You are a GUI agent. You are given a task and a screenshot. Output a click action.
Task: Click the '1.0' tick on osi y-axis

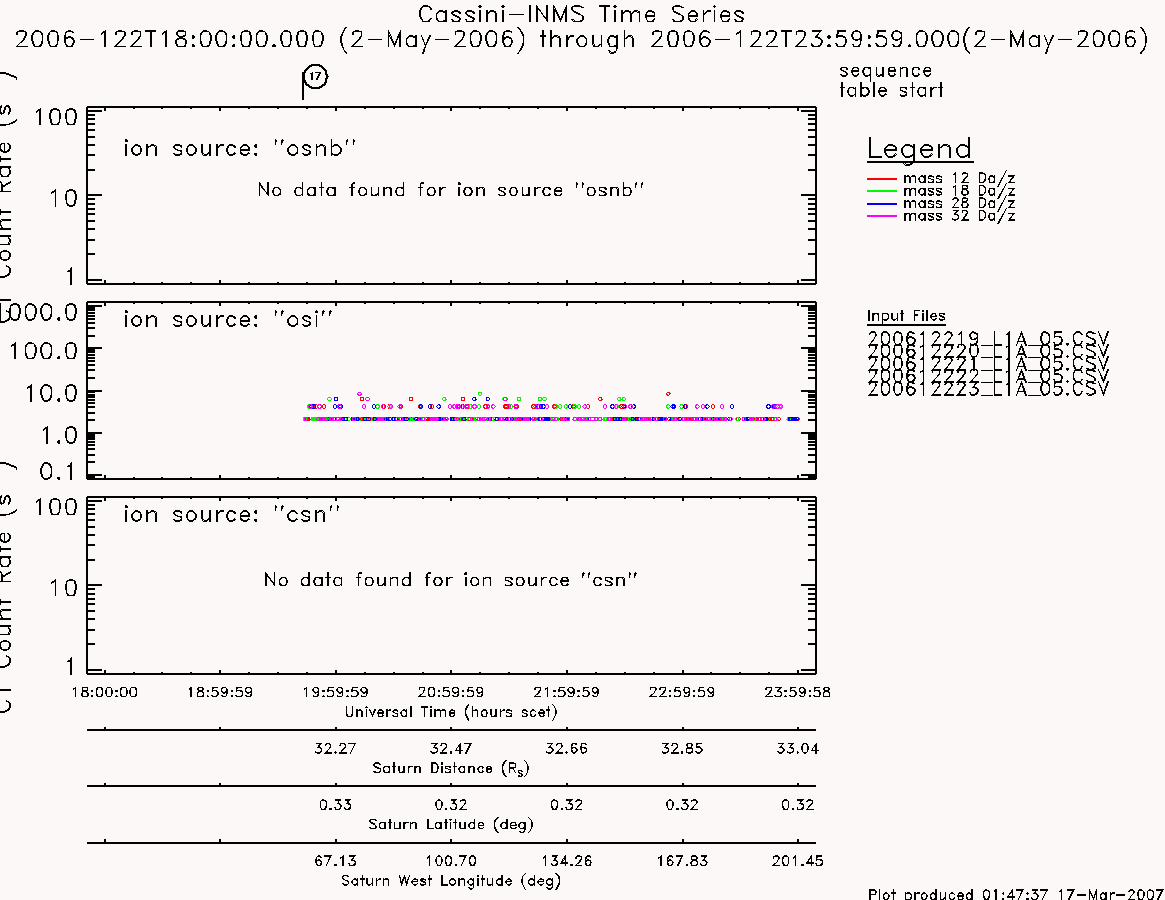(59, 436)
